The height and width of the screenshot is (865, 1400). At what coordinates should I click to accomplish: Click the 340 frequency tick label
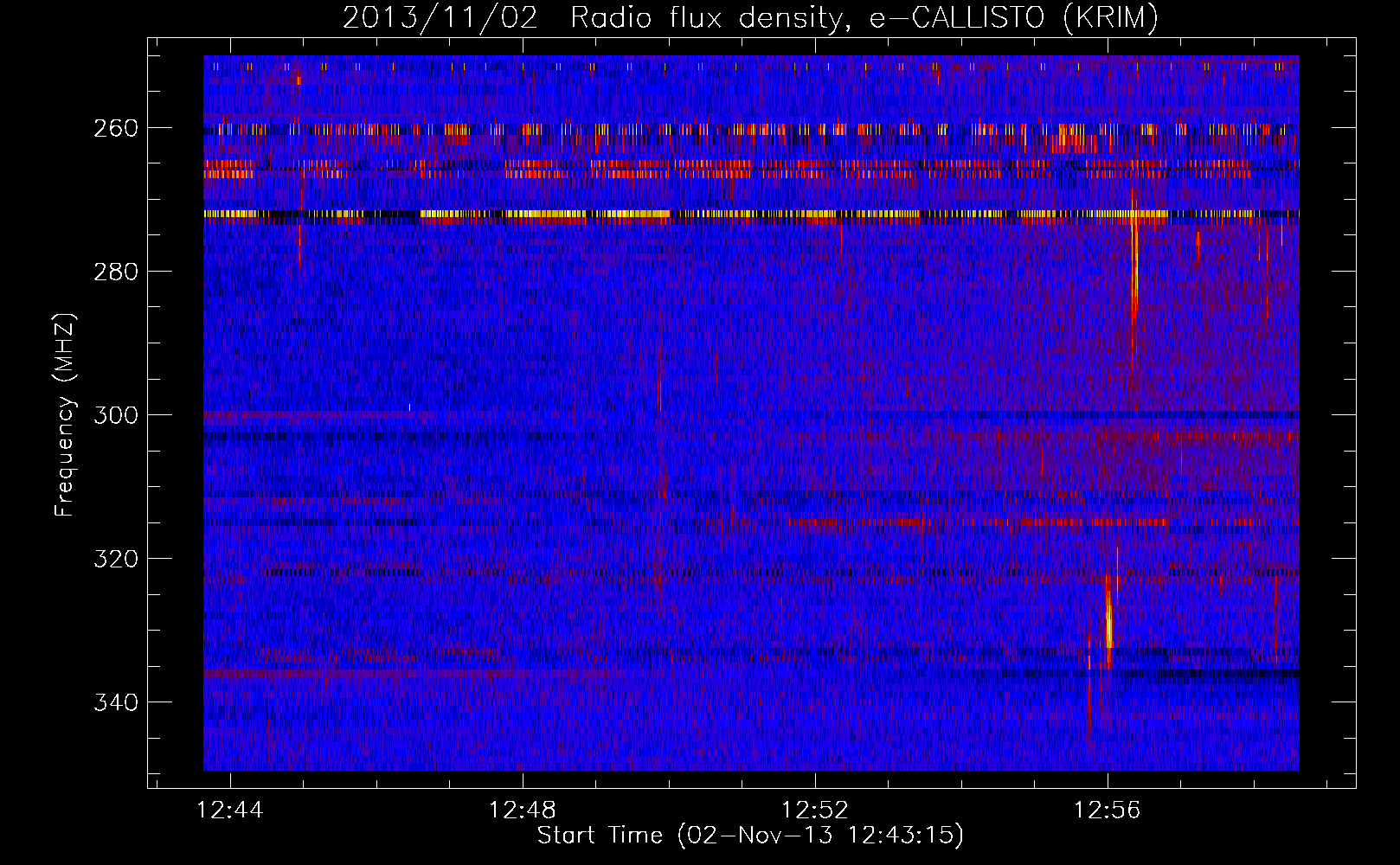115,702
